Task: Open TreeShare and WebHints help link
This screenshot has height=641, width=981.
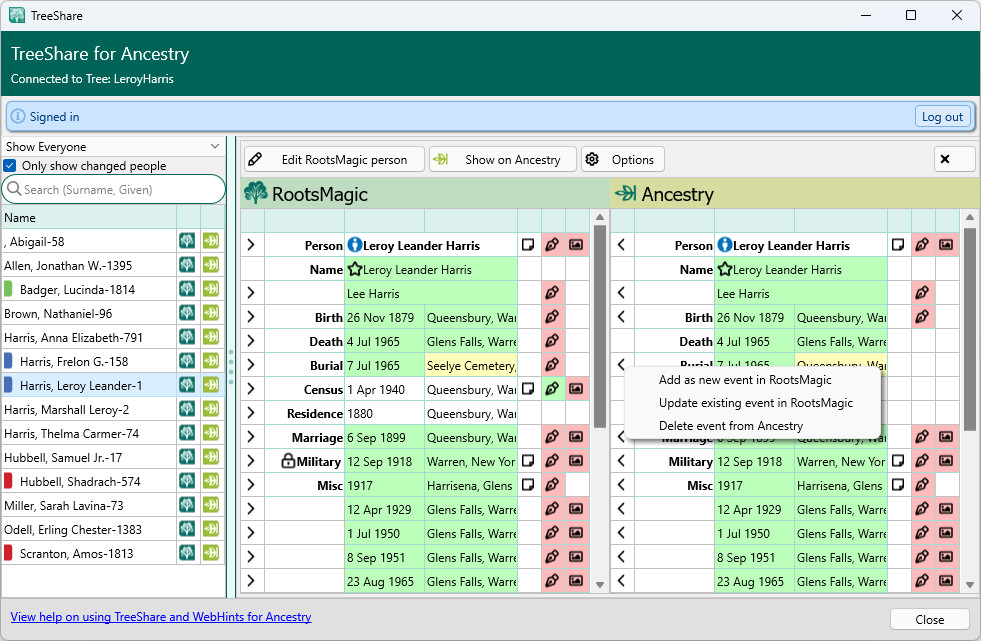Action: (161, 617)
